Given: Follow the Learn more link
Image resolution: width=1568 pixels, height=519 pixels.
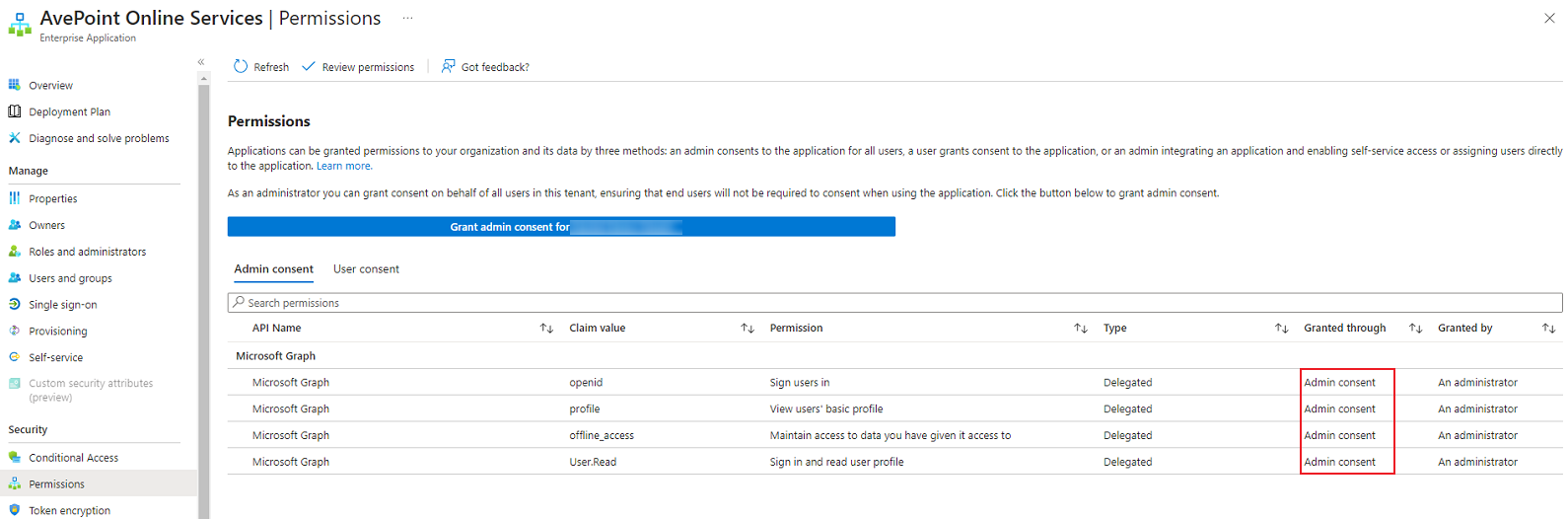Looking at the screenshot, I should [344, 167].
